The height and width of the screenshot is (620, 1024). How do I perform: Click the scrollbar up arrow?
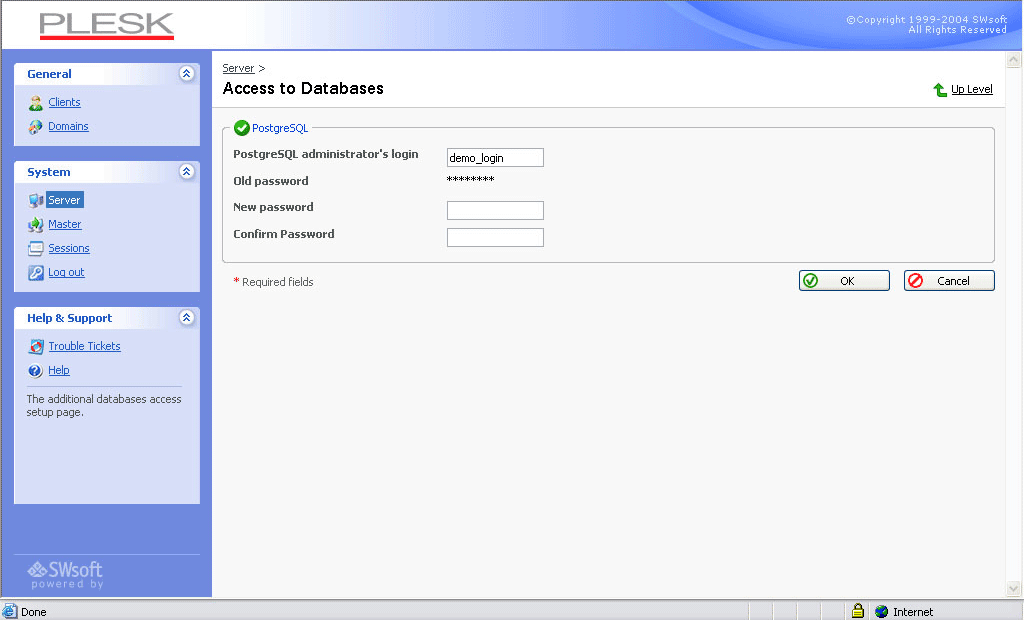click(x=1013, y=60)
